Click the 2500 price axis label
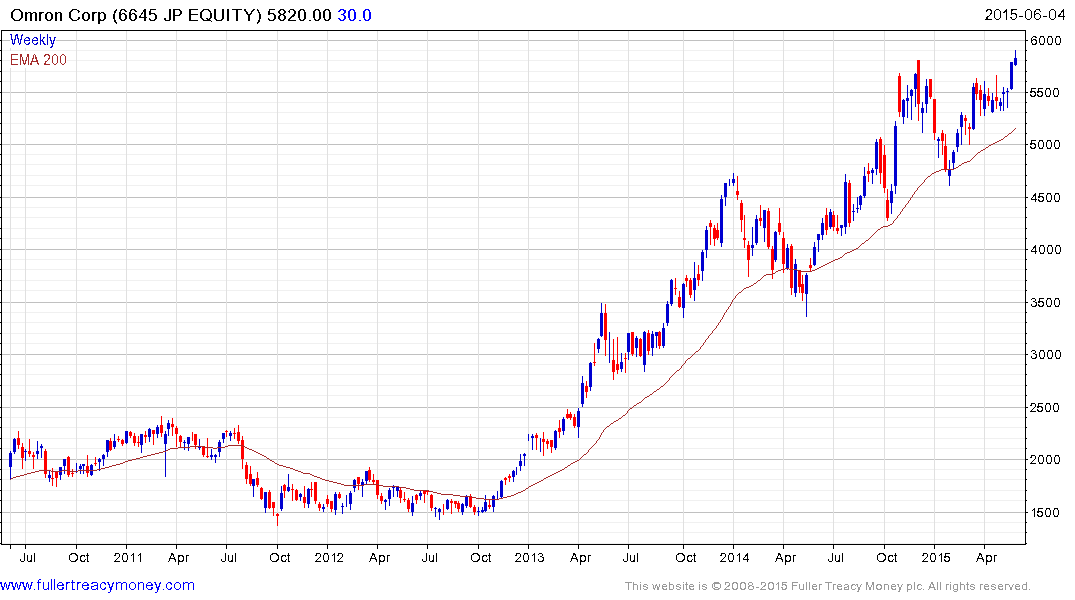The width and height of the screenshot is (1075, 600). point(1046,407)
